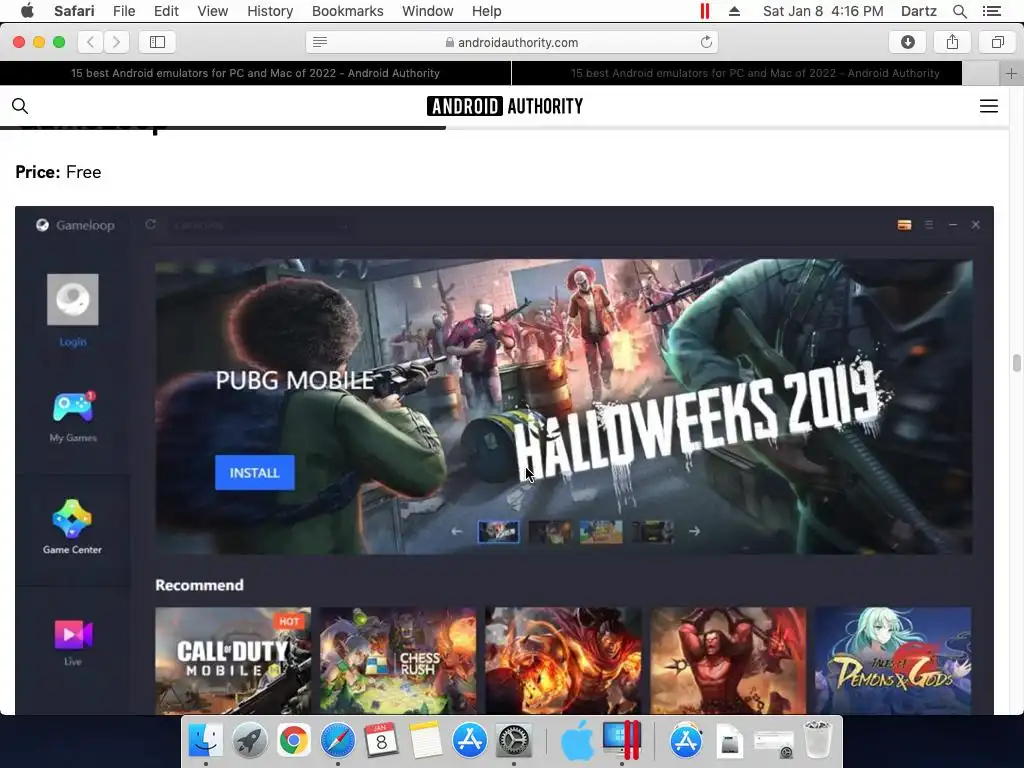Click the INSTALL button for PUBG Mobile
Screen dimensions: 1024x768
255,472
